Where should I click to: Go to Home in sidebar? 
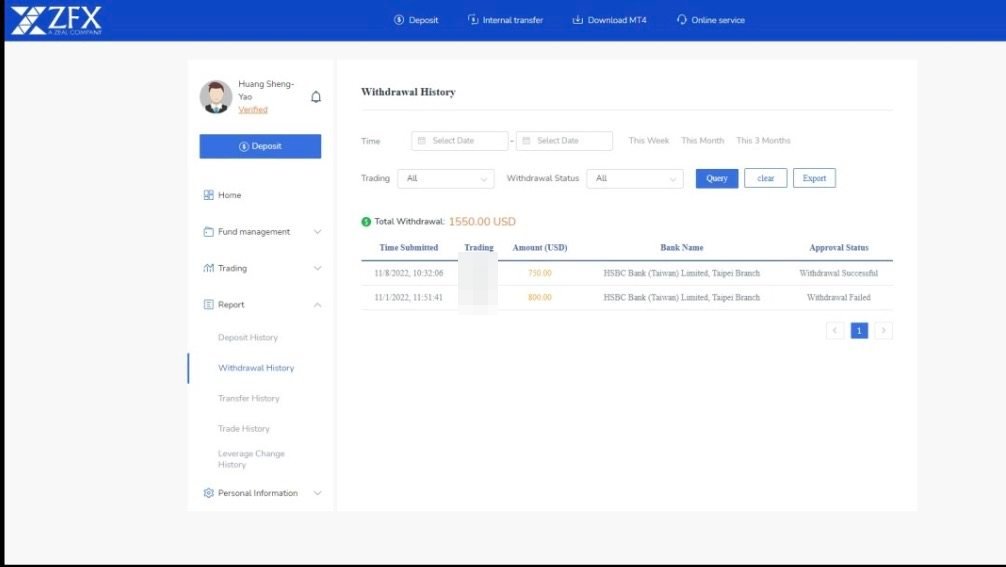[x=229, y=195]
